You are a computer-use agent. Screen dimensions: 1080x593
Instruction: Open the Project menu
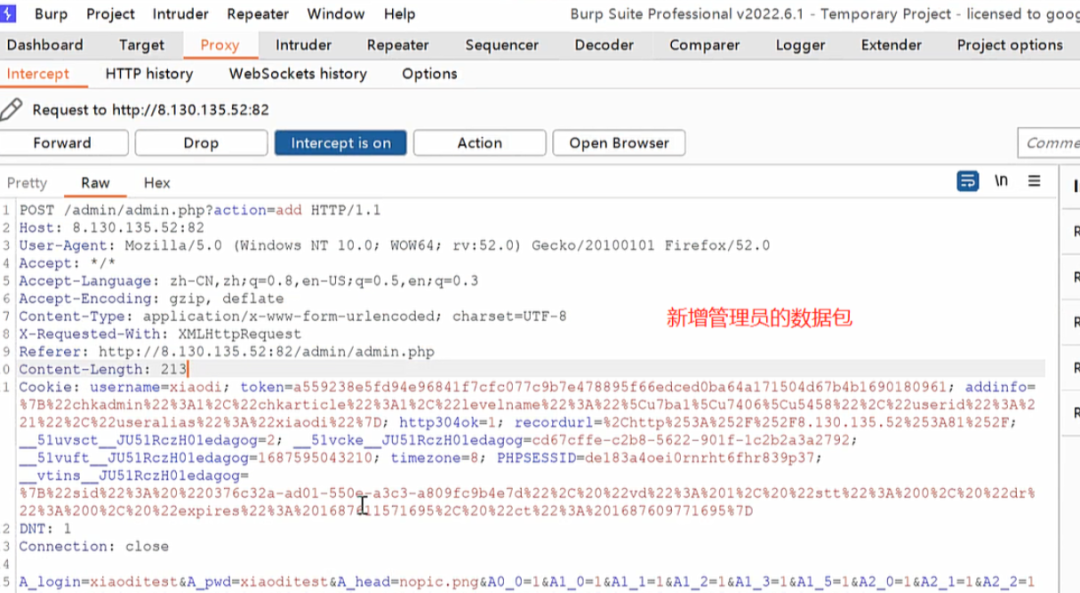coord(110,14)
